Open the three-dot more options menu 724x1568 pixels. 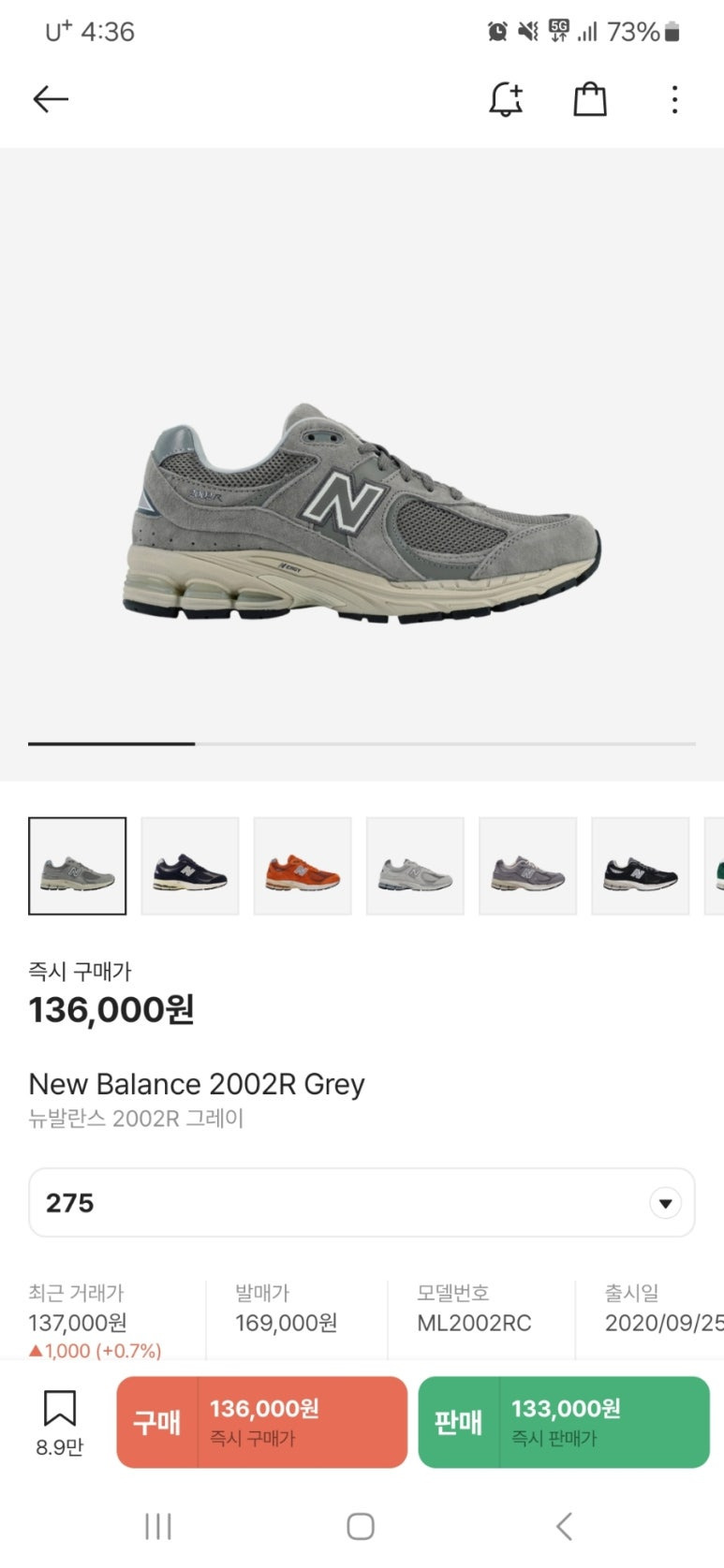(x=674, y=99)
